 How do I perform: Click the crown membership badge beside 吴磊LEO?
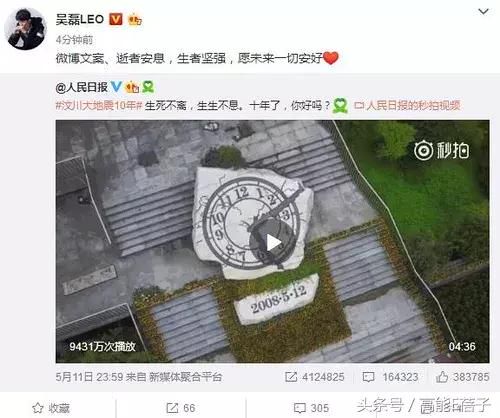(x=135, y=20)
